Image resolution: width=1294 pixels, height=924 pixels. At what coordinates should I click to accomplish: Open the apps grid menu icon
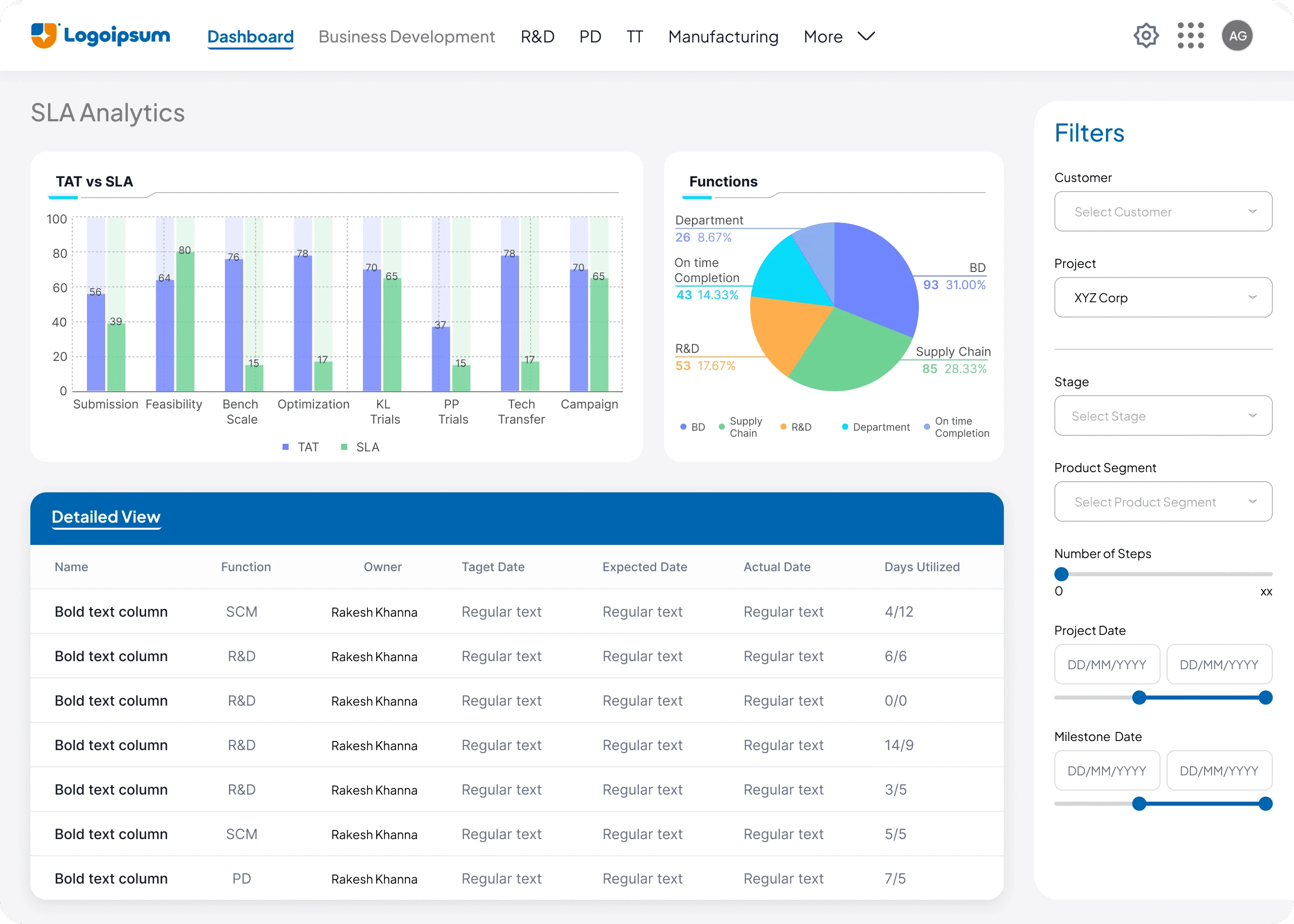pos(1190,36)
